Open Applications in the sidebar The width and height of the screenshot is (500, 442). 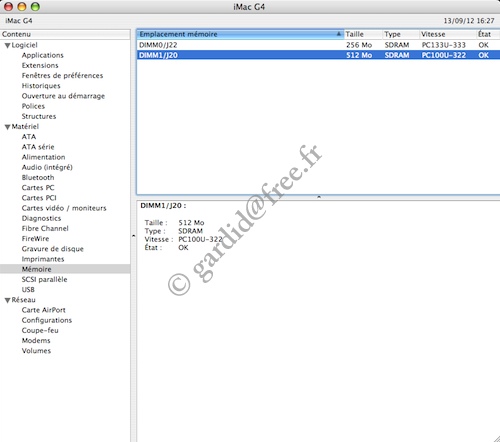[43, 55]
